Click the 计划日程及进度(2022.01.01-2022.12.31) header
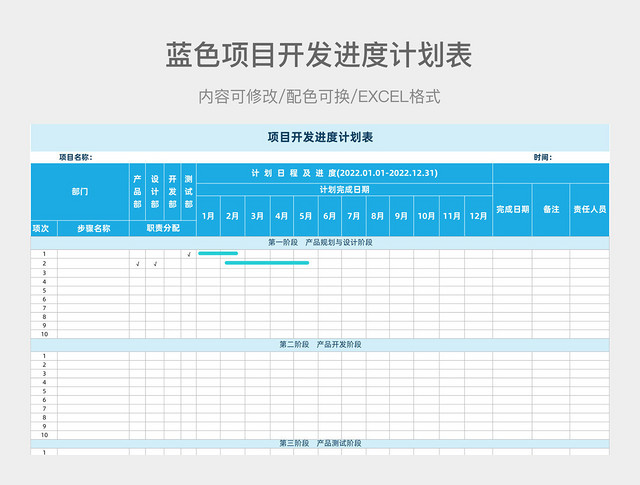Image resolution: width=640 pixels, height=485 pixels. coord(344,173)
